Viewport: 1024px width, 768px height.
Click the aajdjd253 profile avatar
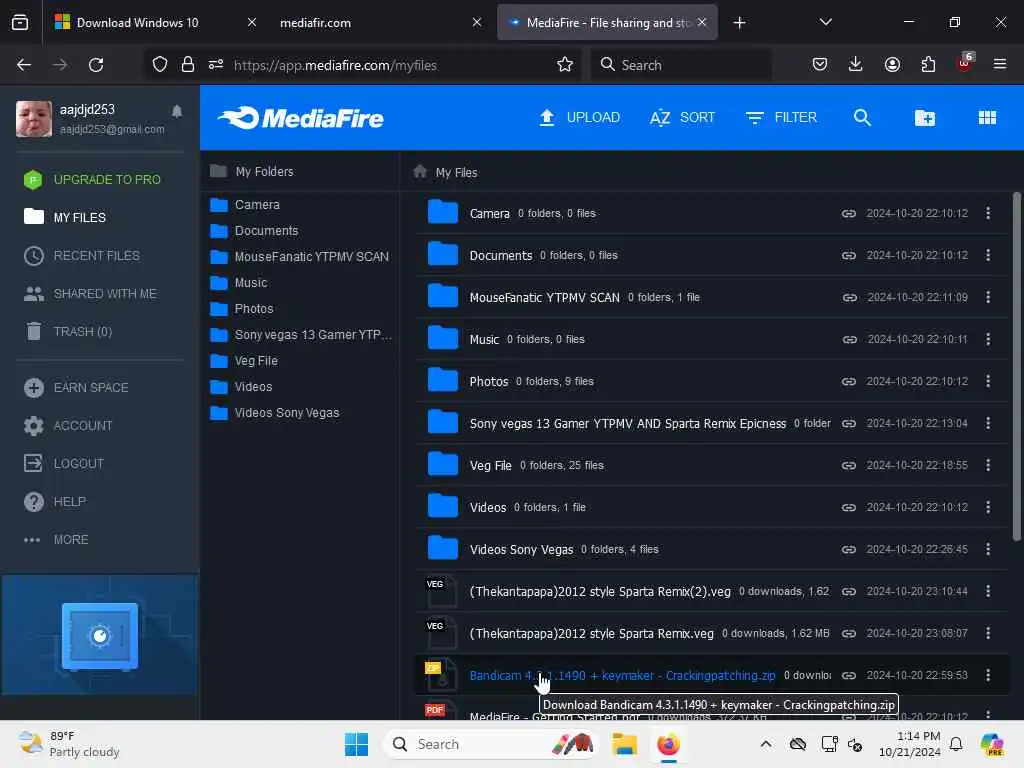pyautogui.click(x=33, y=118)
